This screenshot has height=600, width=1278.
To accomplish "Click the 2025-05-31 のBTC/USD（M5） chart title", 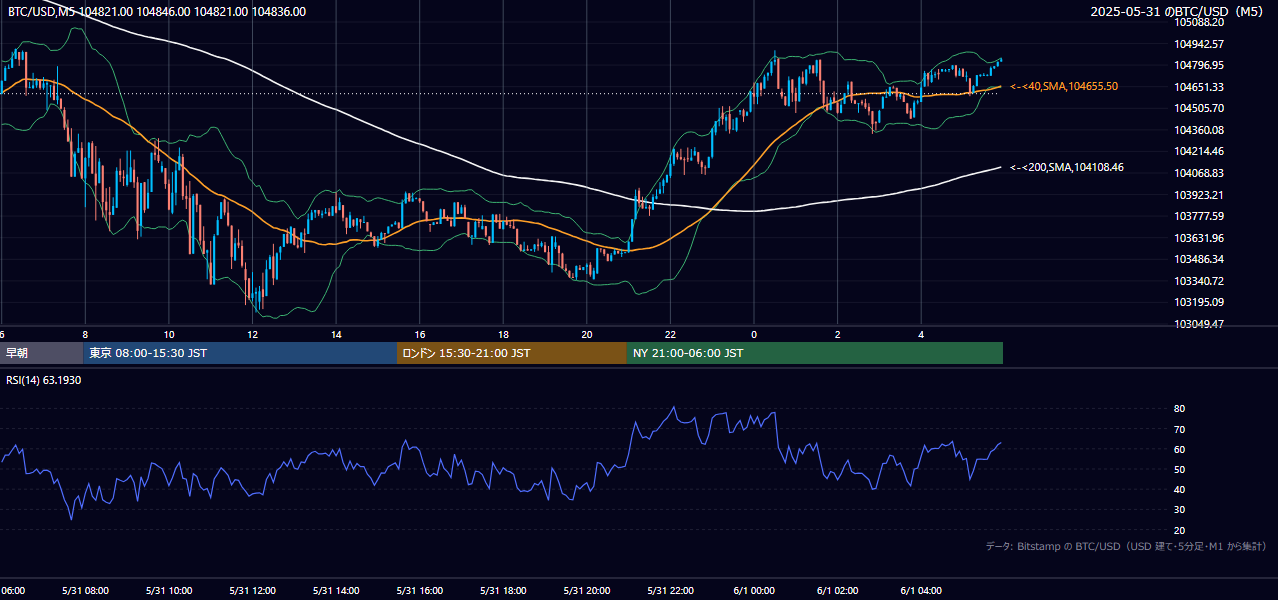I will [1178, 12].
